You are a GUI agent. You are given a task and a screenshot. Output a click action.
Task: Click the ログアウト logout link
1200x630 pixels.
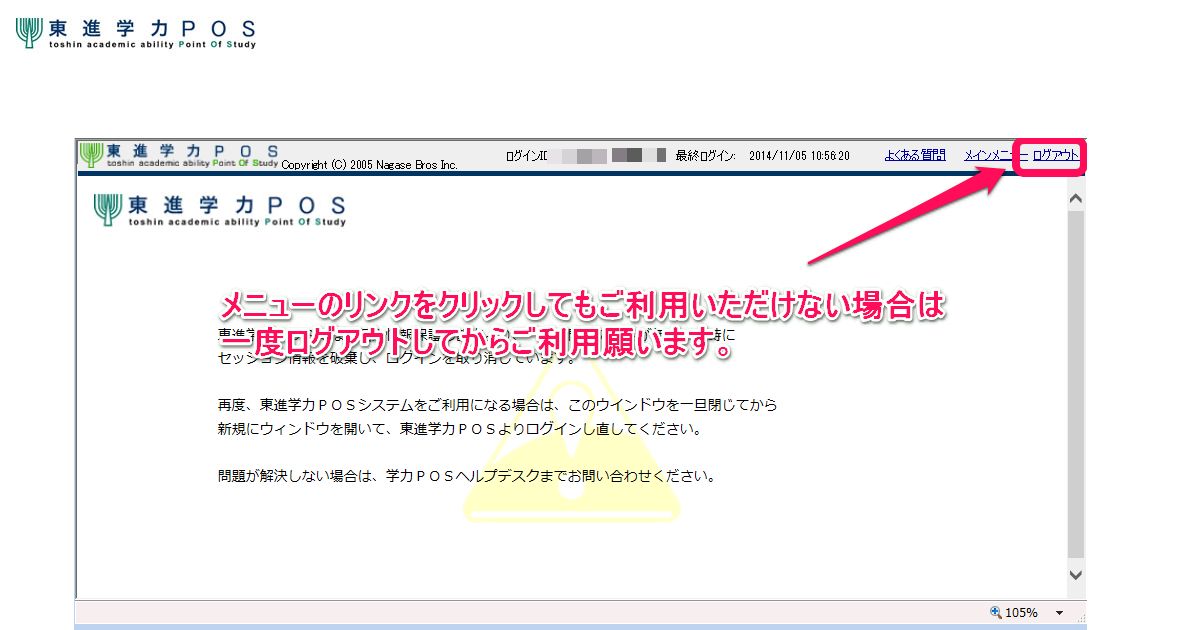tap(1055, 155)
